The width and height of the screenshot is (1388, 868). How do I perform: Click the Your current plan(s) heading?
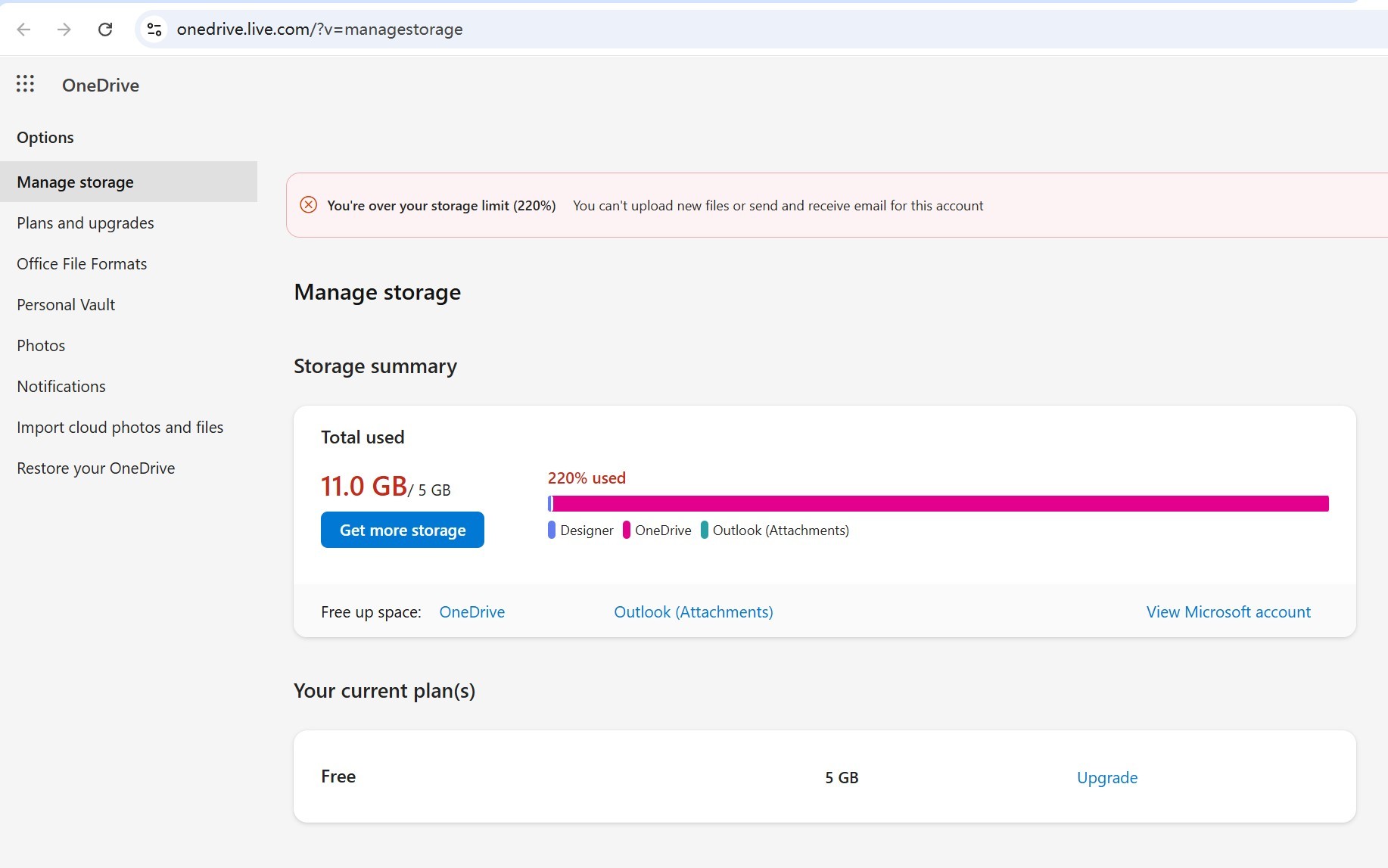point(384,691)
